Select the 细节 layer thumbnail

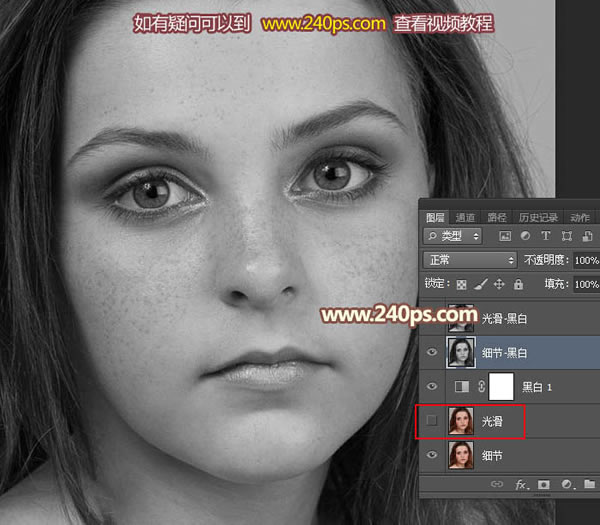point(461,455)
